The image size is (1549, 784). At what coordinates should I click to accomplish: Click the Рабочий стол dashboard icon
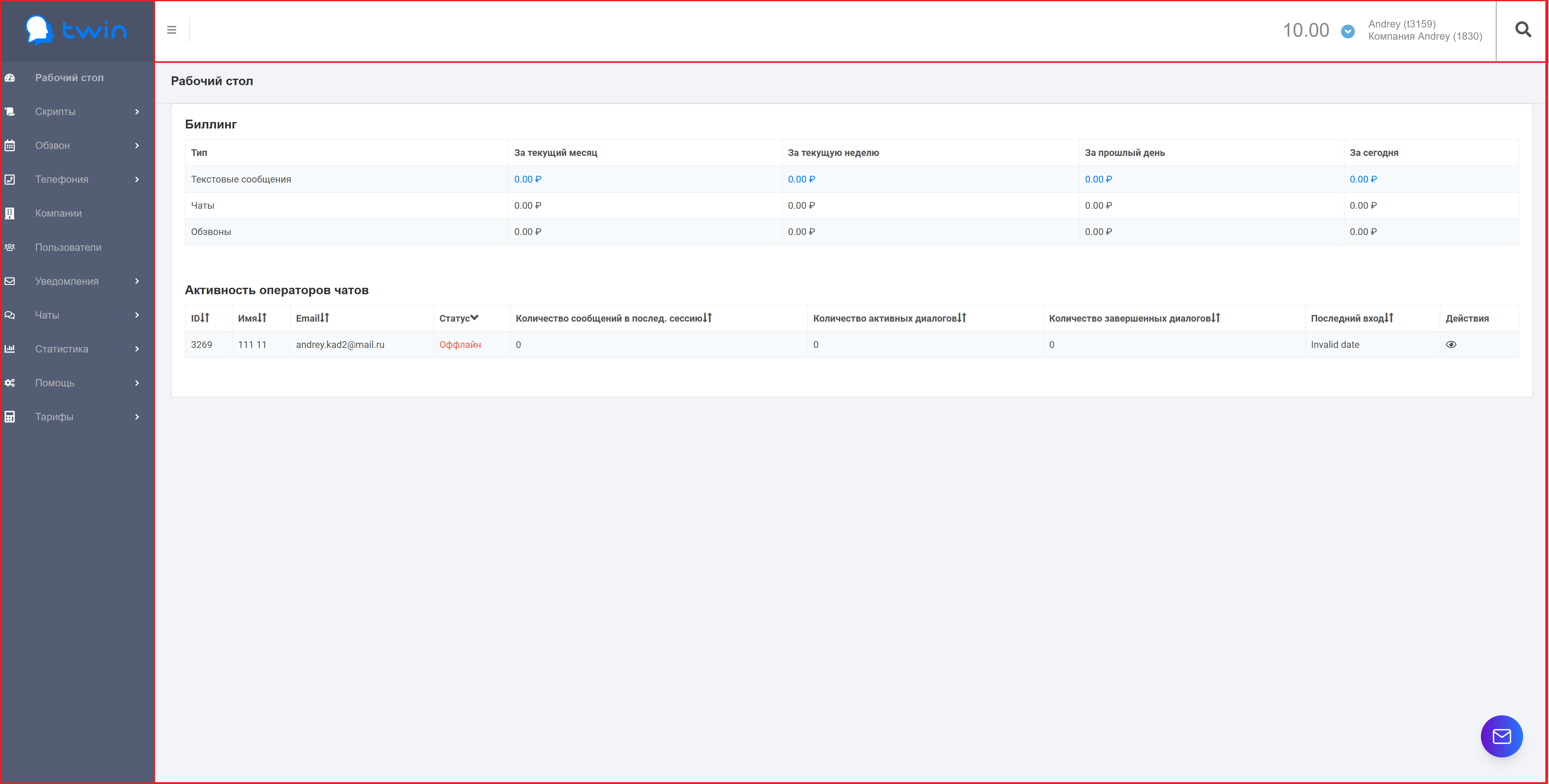(x=10, y=78)
